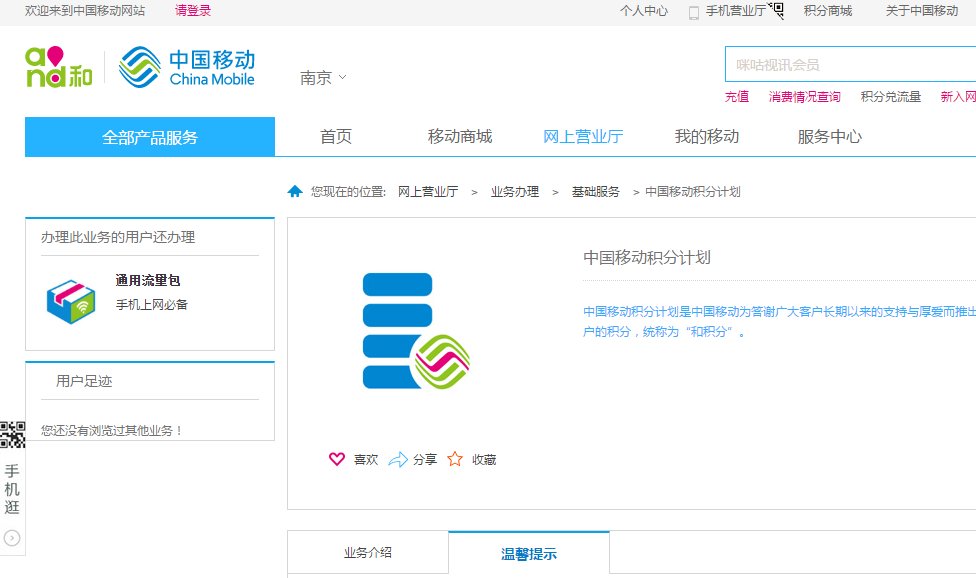Click the 积分兑流量 link
The height and width of the screenshot is (578, 976).
pyautogui.click(x=889, y=97)
